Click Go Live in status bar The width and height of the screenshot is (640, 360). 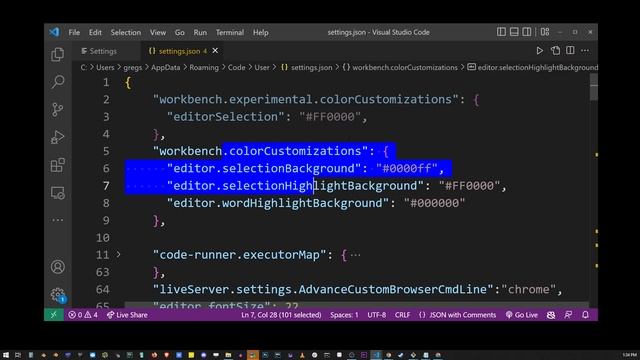(x=522, y=315)
